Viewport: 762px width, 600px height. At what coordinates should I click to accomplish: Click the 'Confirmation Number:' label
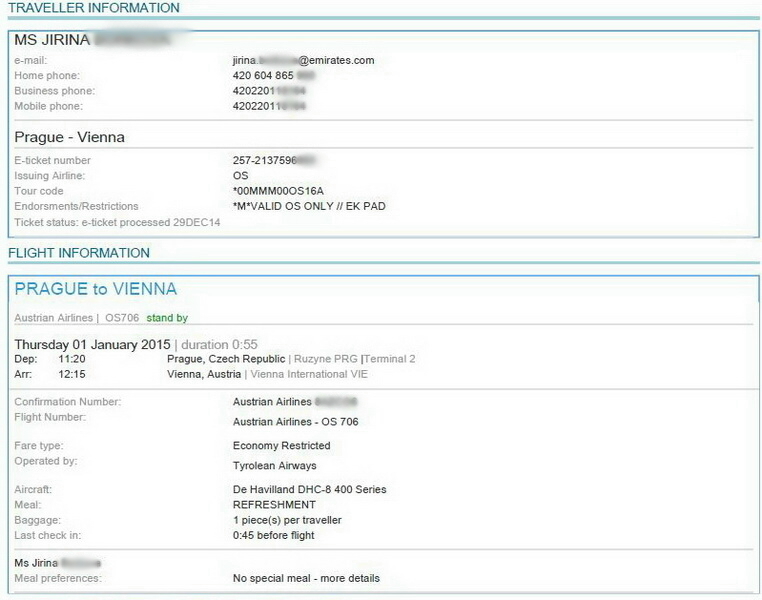[68, 402]
